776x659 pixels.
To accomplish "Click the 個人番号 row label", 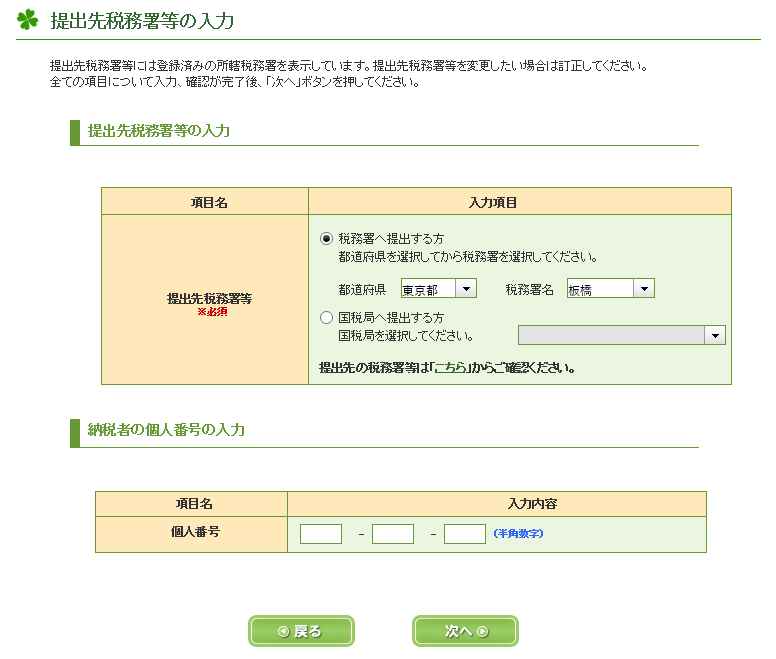I will tap(195, 532).
